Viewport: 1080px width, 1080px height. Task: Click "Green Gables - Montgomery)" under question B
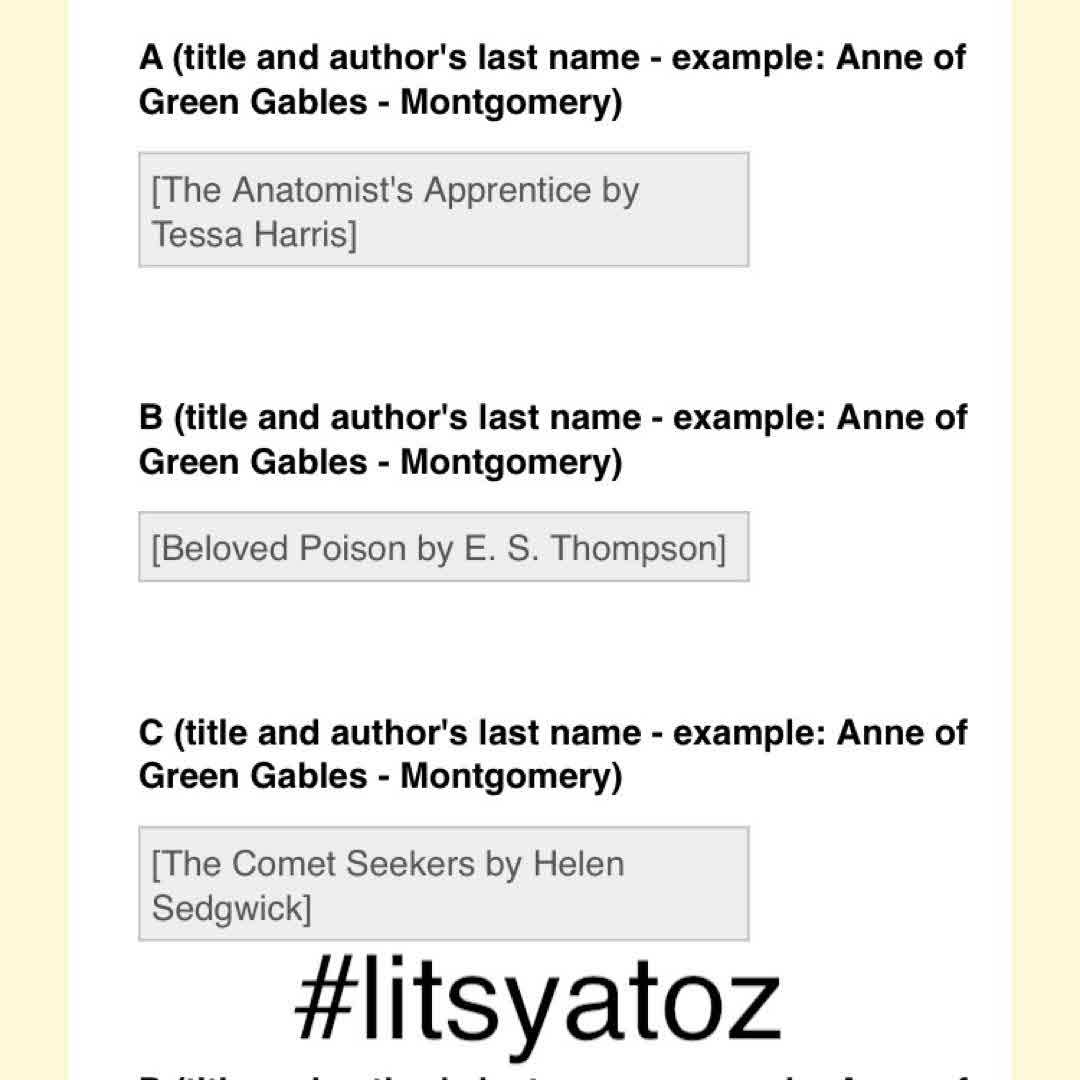pyautogui.click(x=380, y=462)
